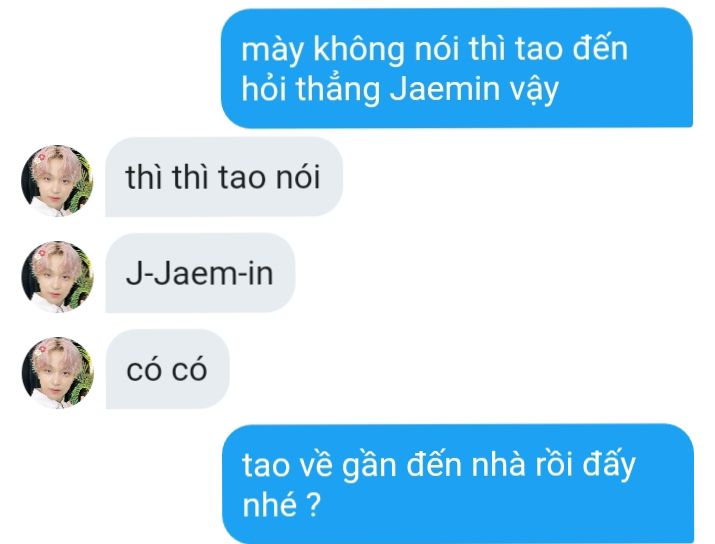Screen dimensions: 715x544
Task: Select the "J-Jaem-in" gray message bubble
Action: [x=200, y=273]
